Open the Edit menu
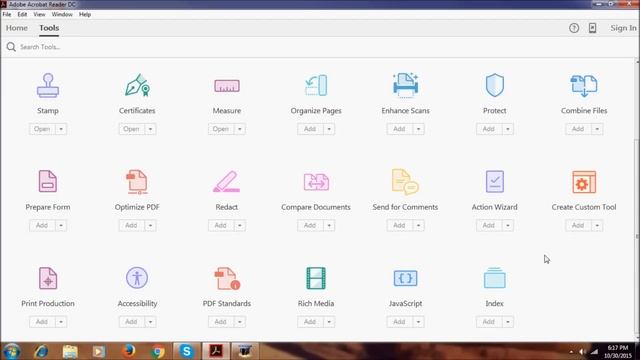 point(22,14)
